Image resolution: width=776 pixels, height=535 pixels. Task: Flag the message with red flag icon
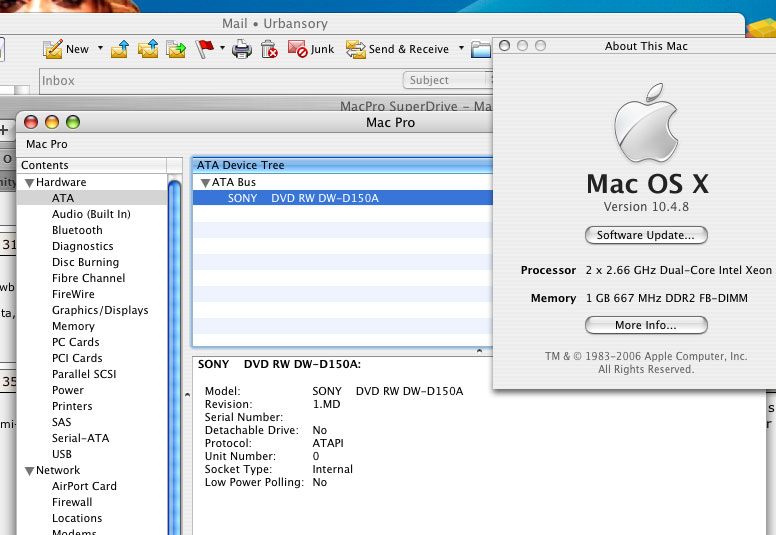pyautogui.click(x=204, y=49)
